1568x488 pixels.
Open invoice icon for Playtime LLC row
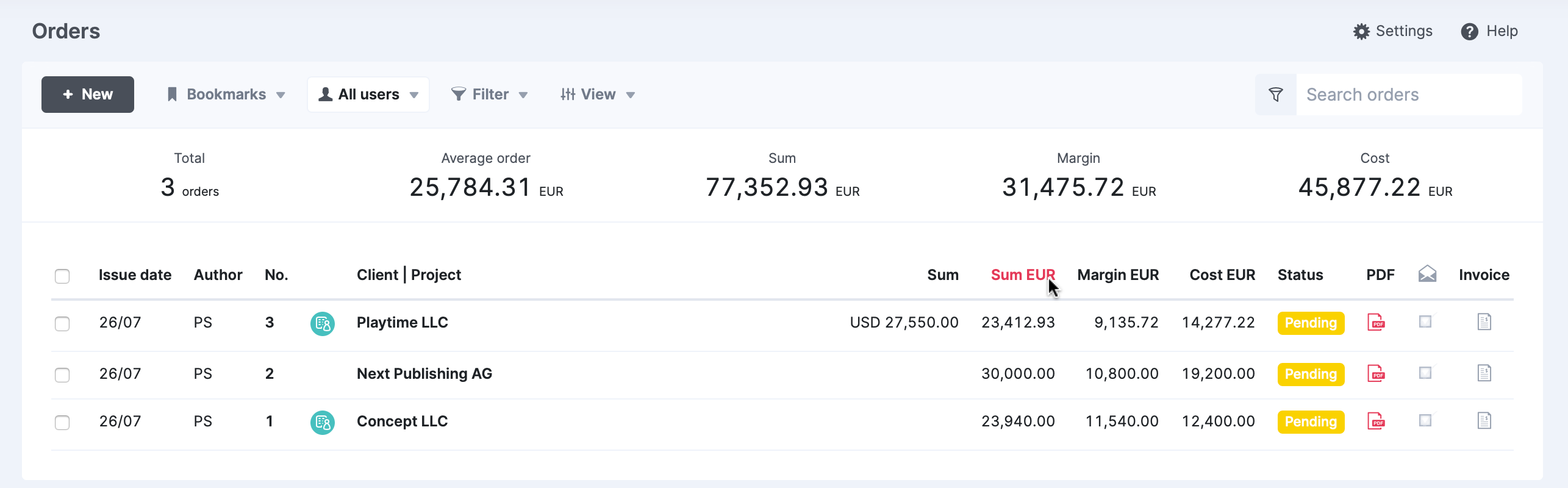point(1484,322)
